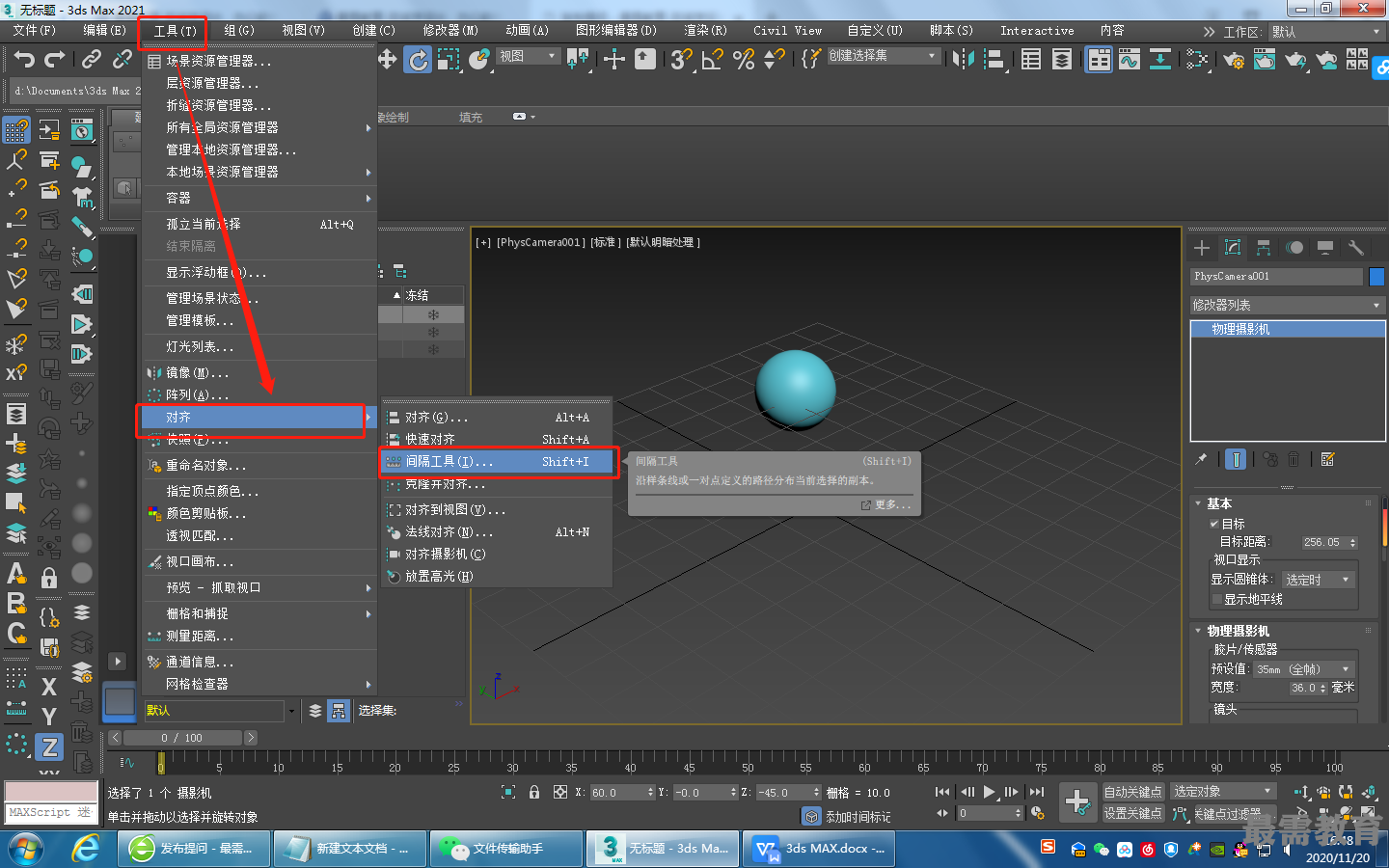This screenshot has width=1389, height=868.
Task: Activate the Select and Rotate tool
Action: pyautogui.click(x=418, y=60)
